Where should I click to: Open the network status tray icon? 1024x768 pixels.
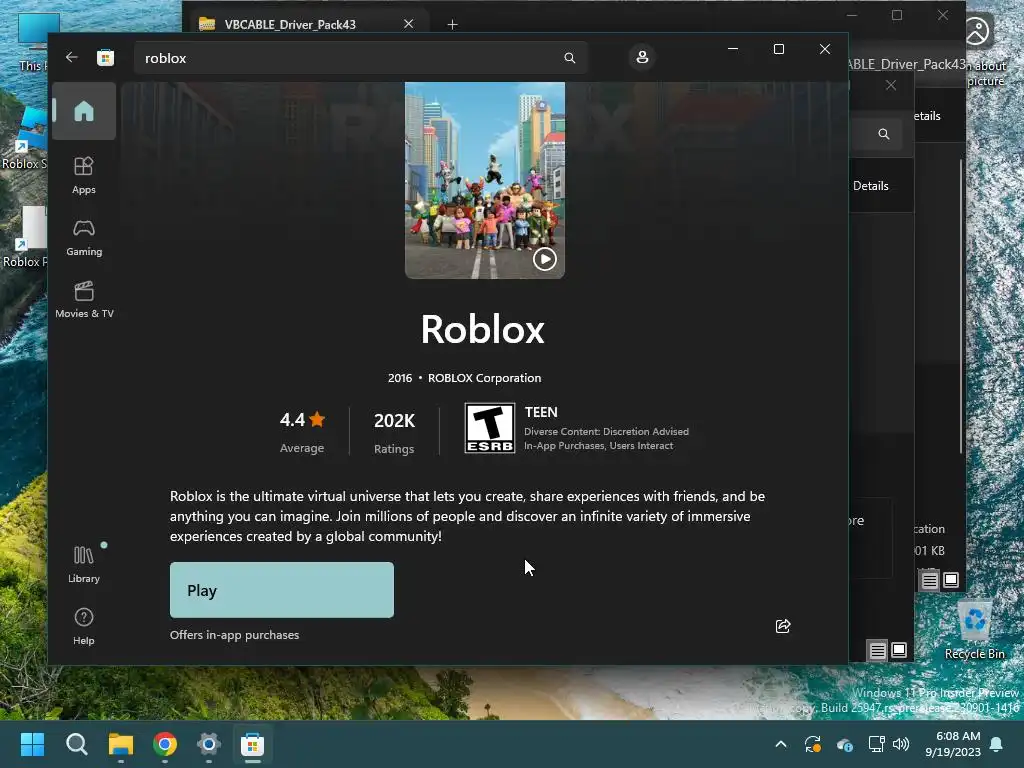tap(876, 744)
